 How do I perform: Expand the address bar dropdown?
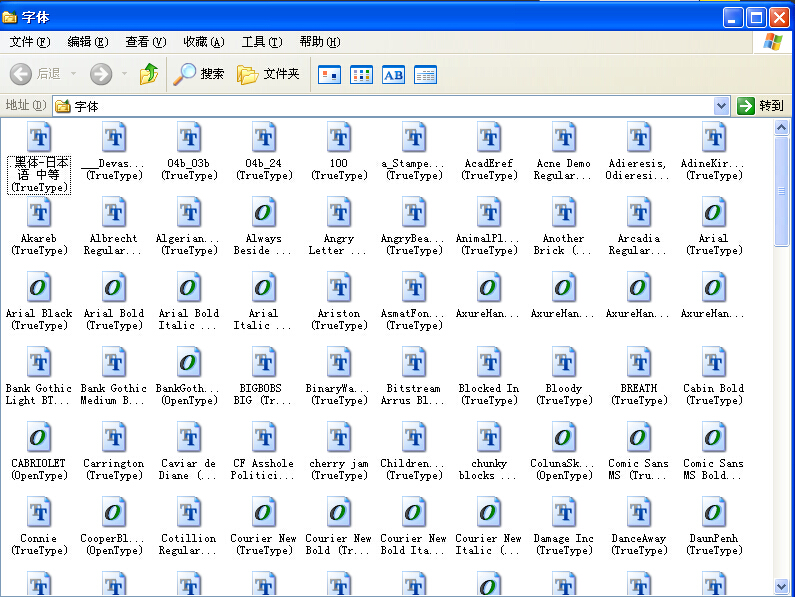click(721, 106)
